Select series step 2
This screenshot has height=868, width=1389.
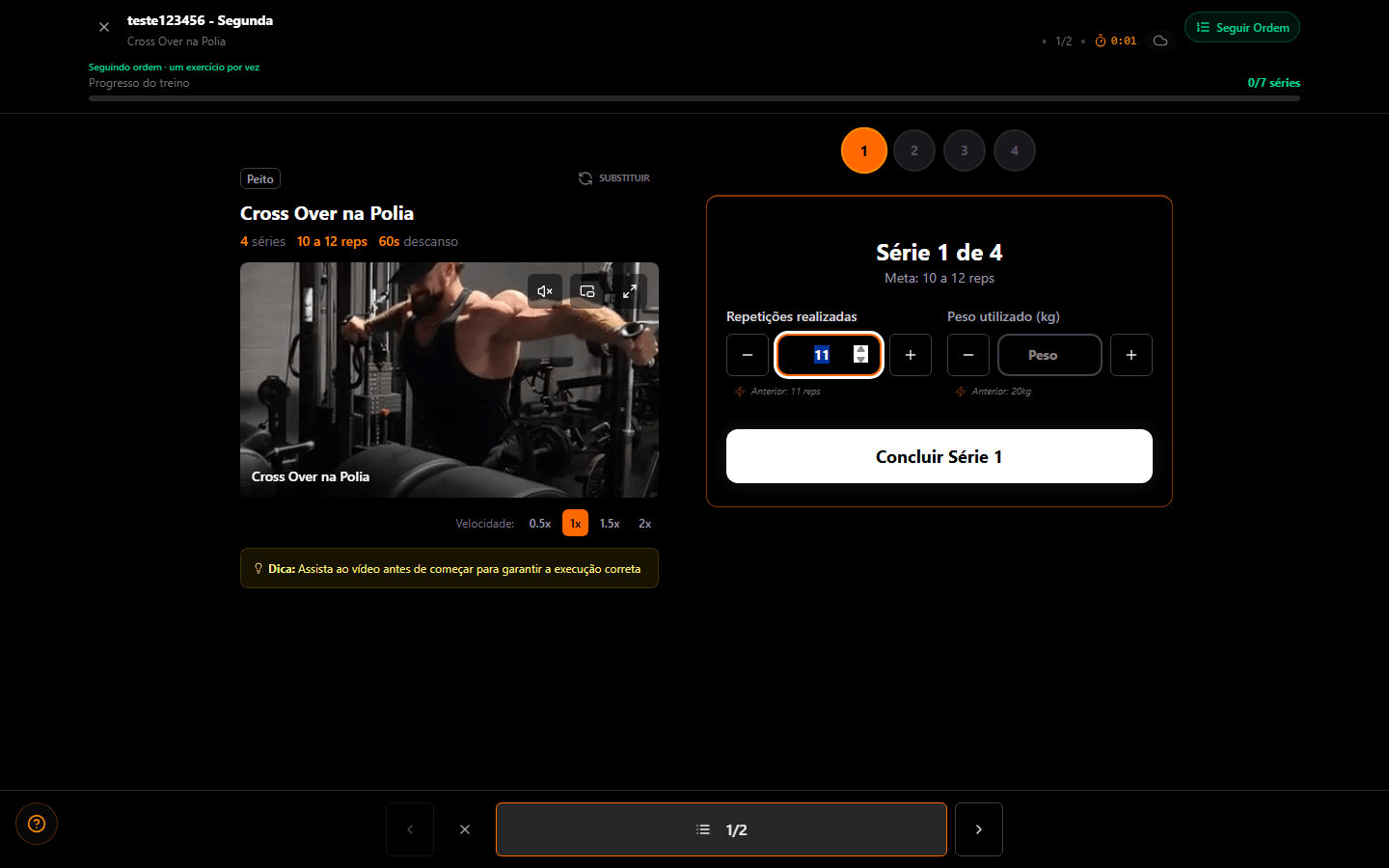click(x=914, y=150)
